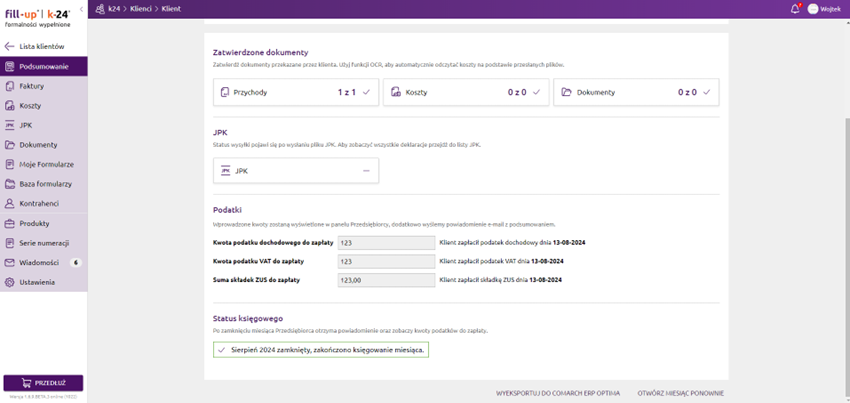Click the Status księgowego heading
The image size is (850, 403).
[248, 318]
